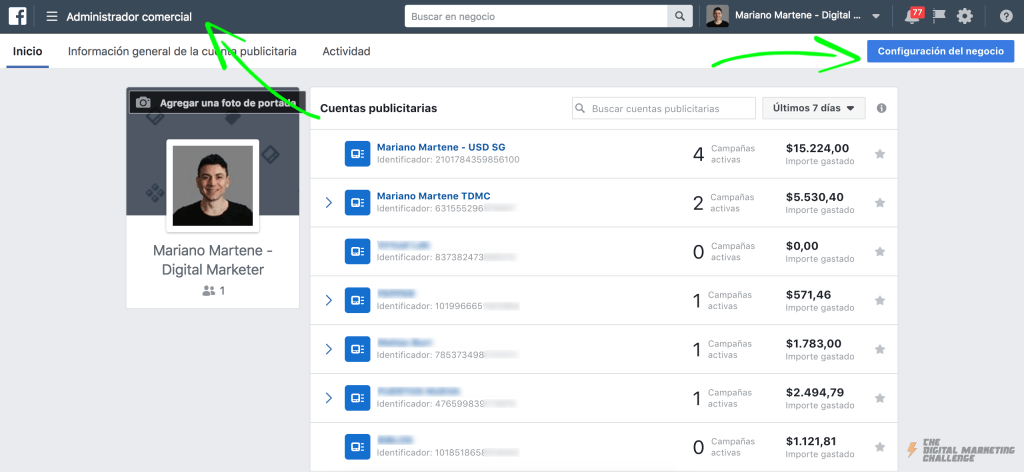
Task: Click the Configuración del negocio button
Action: (940, 51)
